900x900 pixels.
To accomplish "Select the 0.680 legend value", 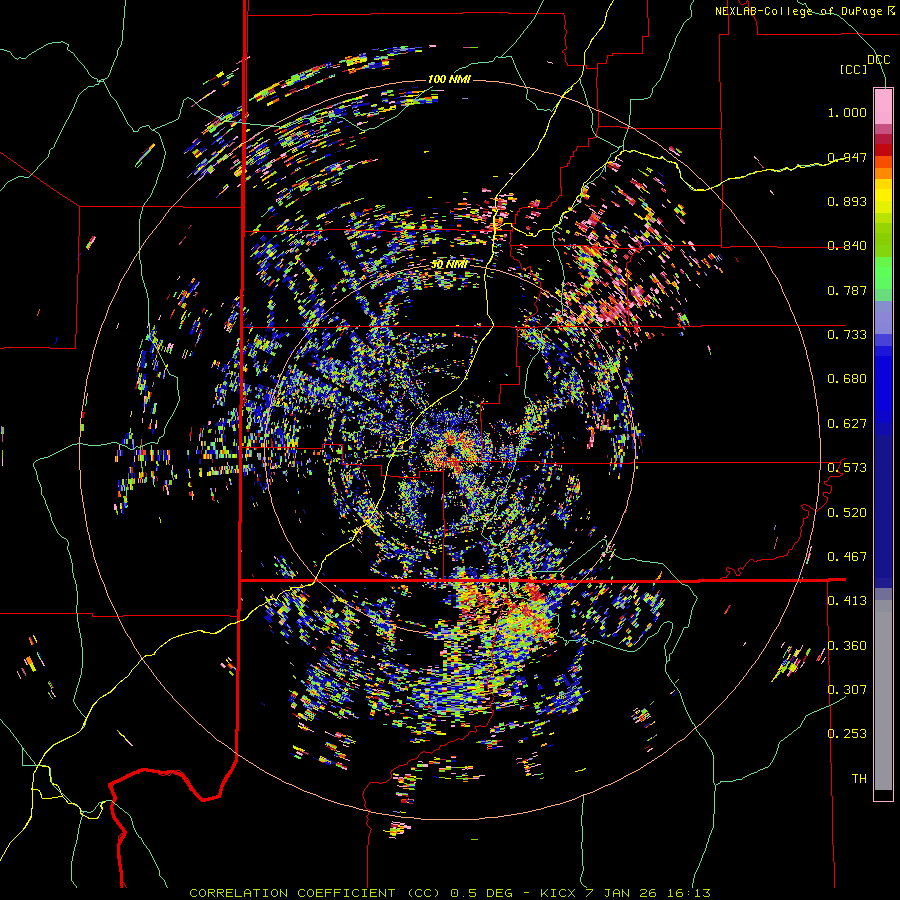I will (847, 379).
